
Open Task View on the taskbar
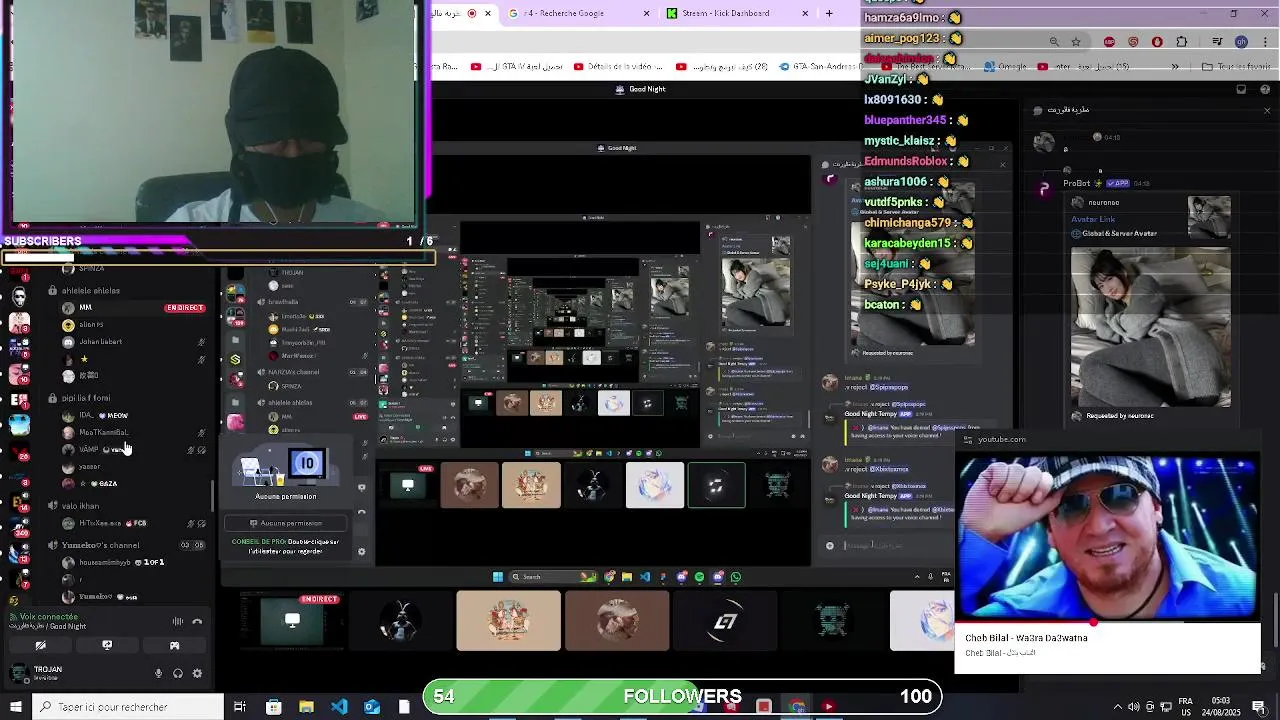point(240,707)
